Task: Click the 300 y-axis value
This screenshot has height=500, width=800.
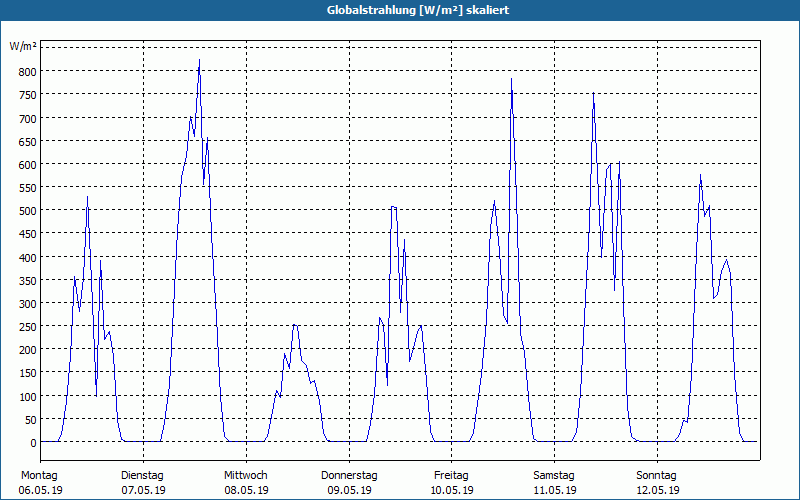Action: tap(28, 305)
